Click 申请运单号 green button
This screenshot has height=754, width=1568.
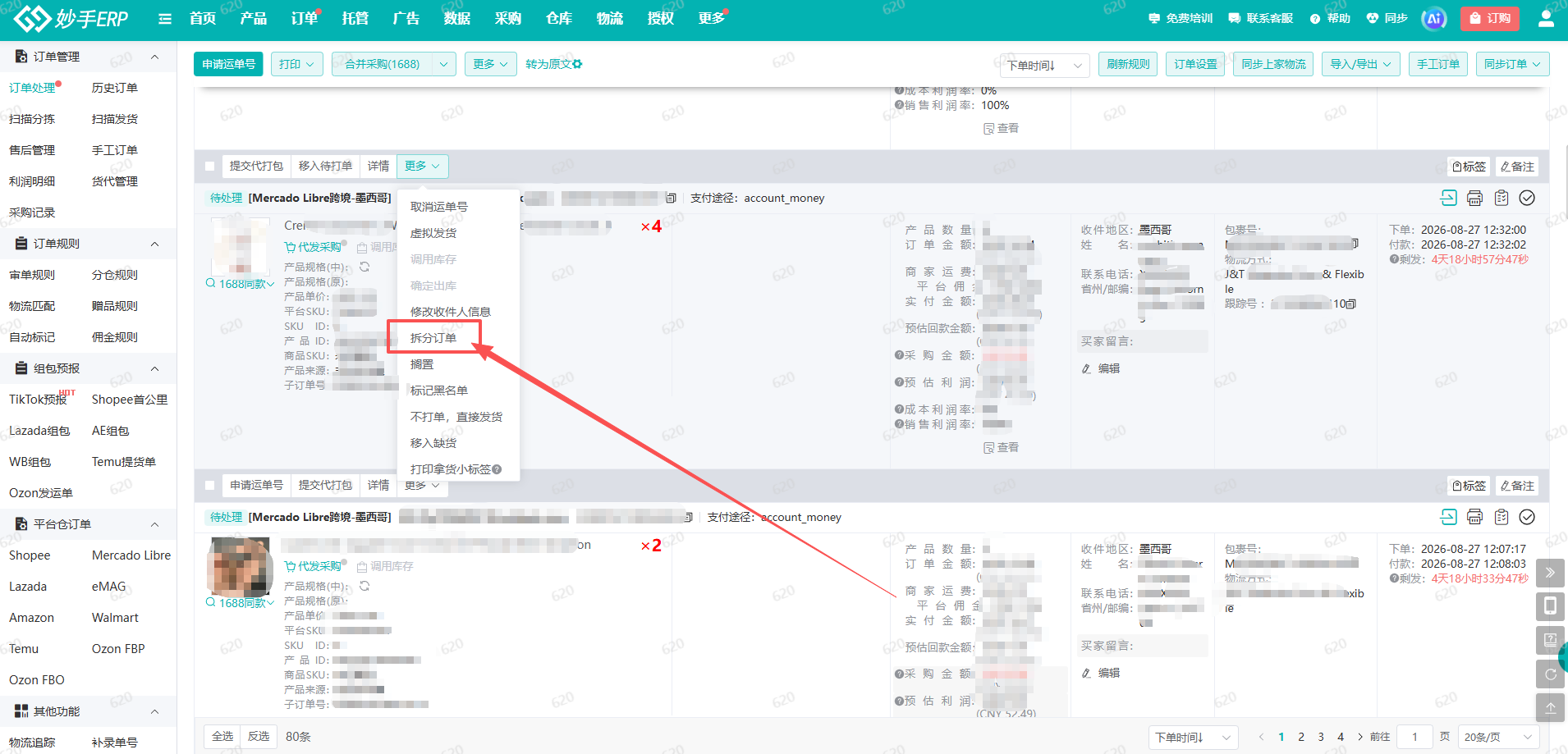tap(228, 64)
